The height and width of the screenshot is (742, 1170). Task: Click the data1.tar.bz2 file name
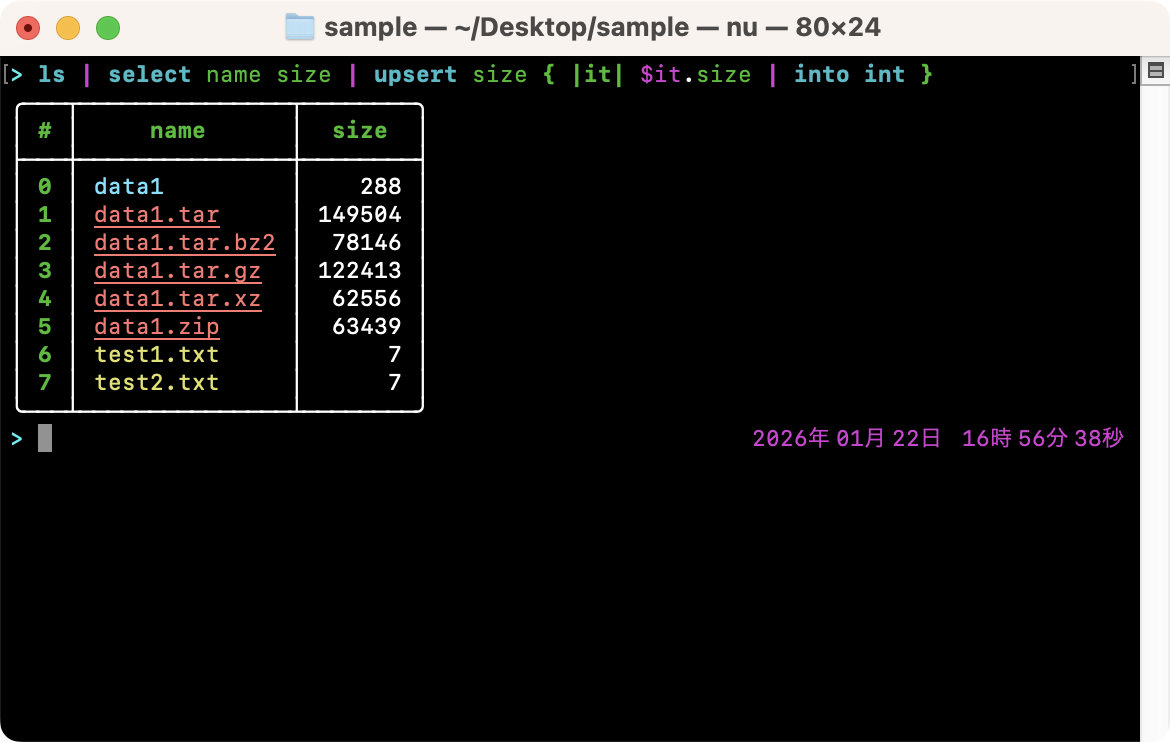tap(184, 243)
